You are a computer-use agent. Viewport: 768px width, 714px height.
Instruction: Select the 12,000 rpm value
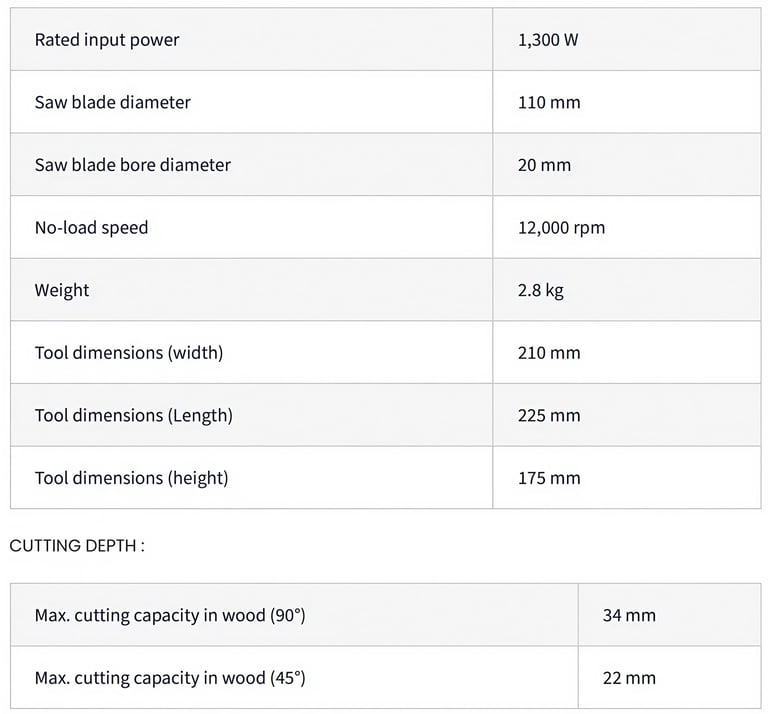coord(561,227)
